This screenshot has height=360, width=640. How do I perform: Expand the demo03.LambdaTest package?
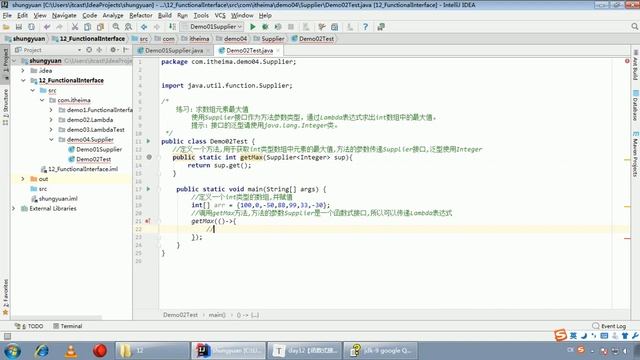51,129
